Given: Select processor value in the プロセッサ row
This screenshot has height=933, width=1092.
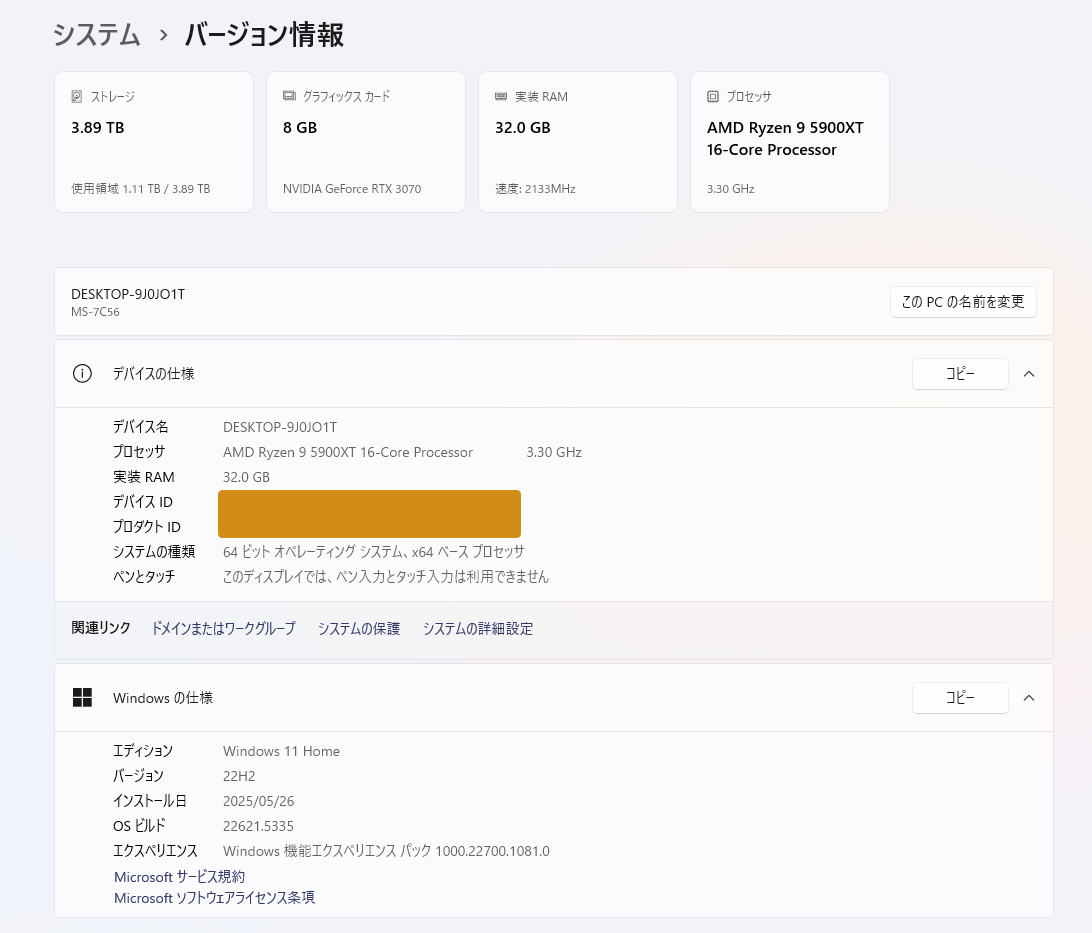Looking at the screenshot, I should point(348,452).
